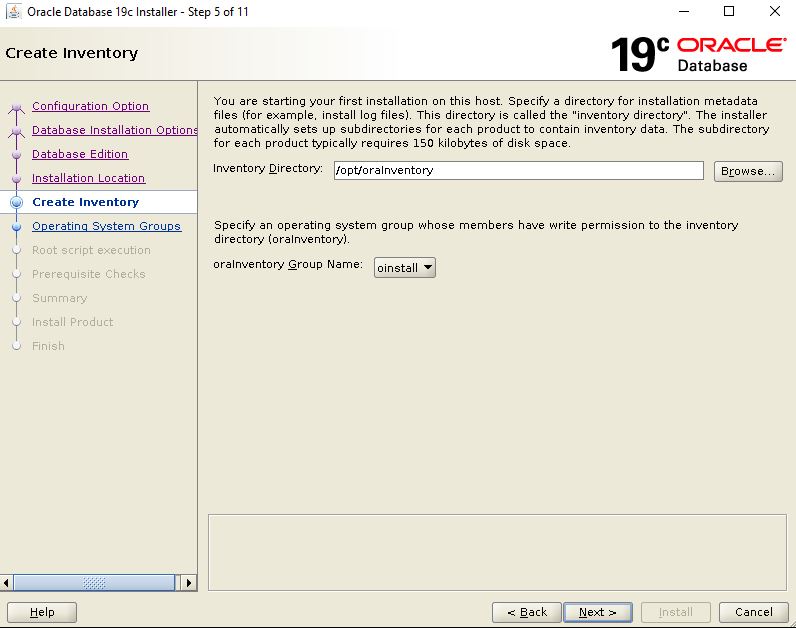
Task: Click the grayed 'Root script execution' step
Action: tap(91, 250)
